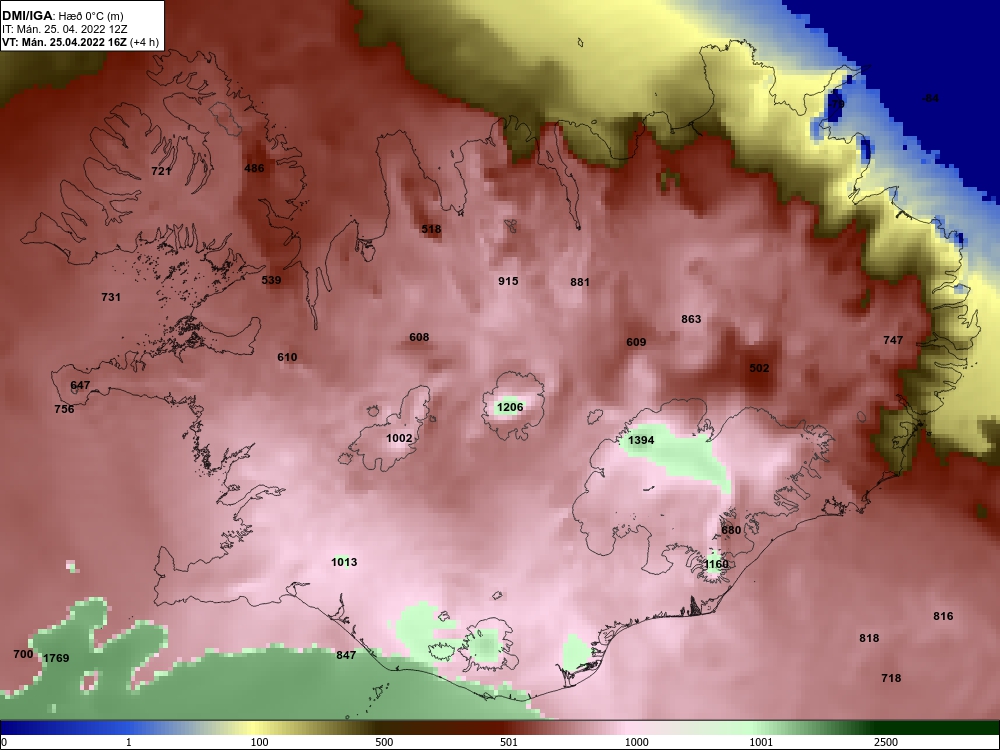Select the 915 map value
Viewport: 1000px width, 750px height.
(508, 281)
